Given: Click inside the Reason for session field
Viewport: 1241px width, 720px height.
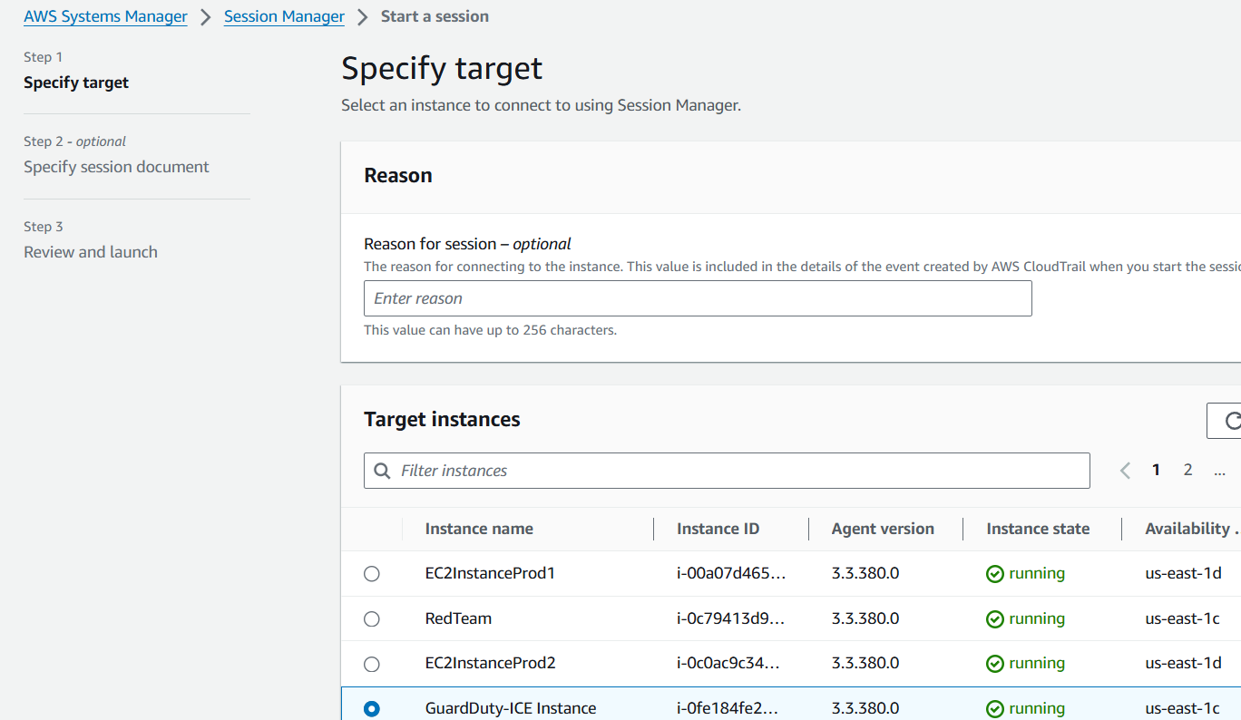Looking at the screenshot, I should pos(697,298).
